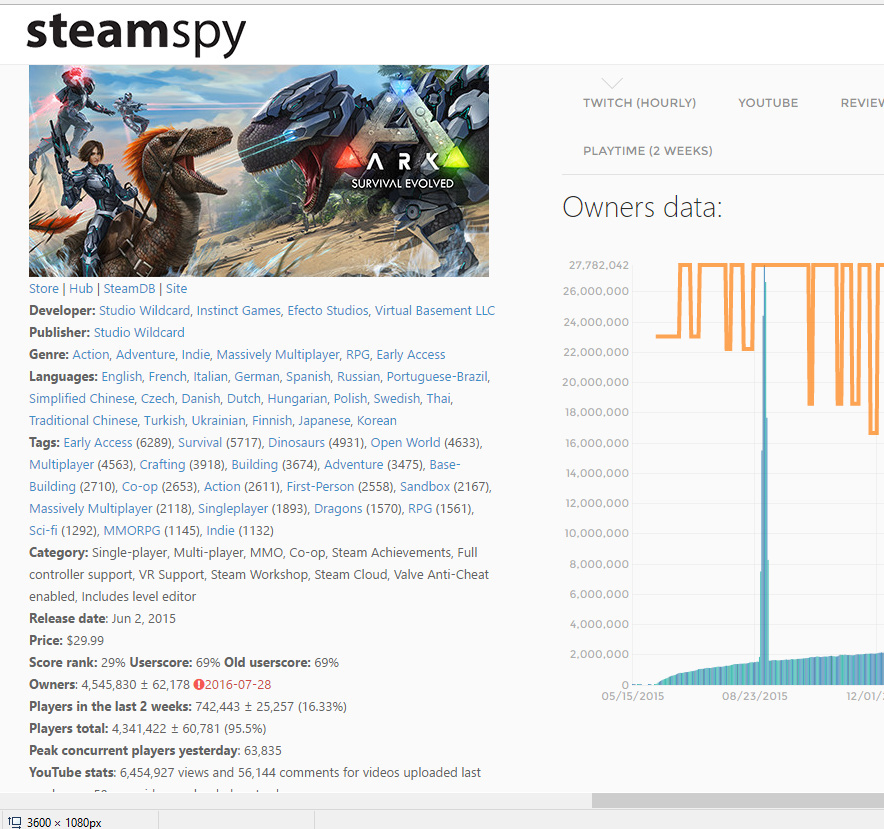This screenshot has height=829, width=884.
Task: Select the Action genre link
Action: click(x=91, y=355)
